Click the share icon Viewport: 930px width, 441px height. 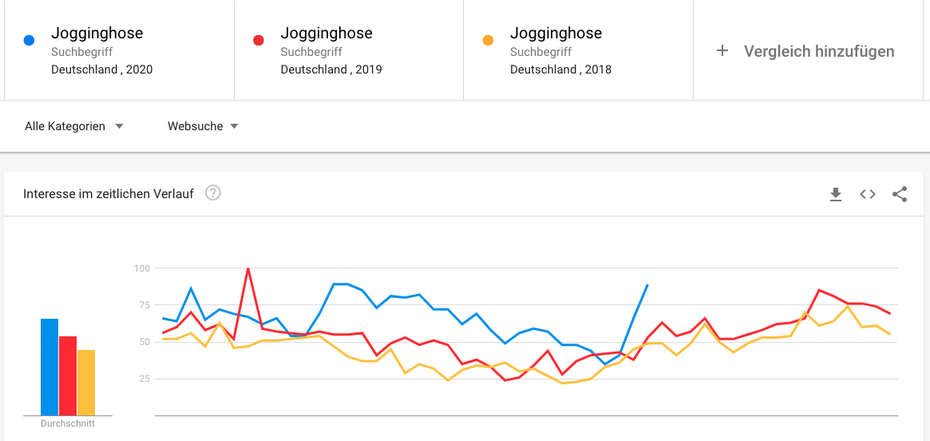pos(900,194)
